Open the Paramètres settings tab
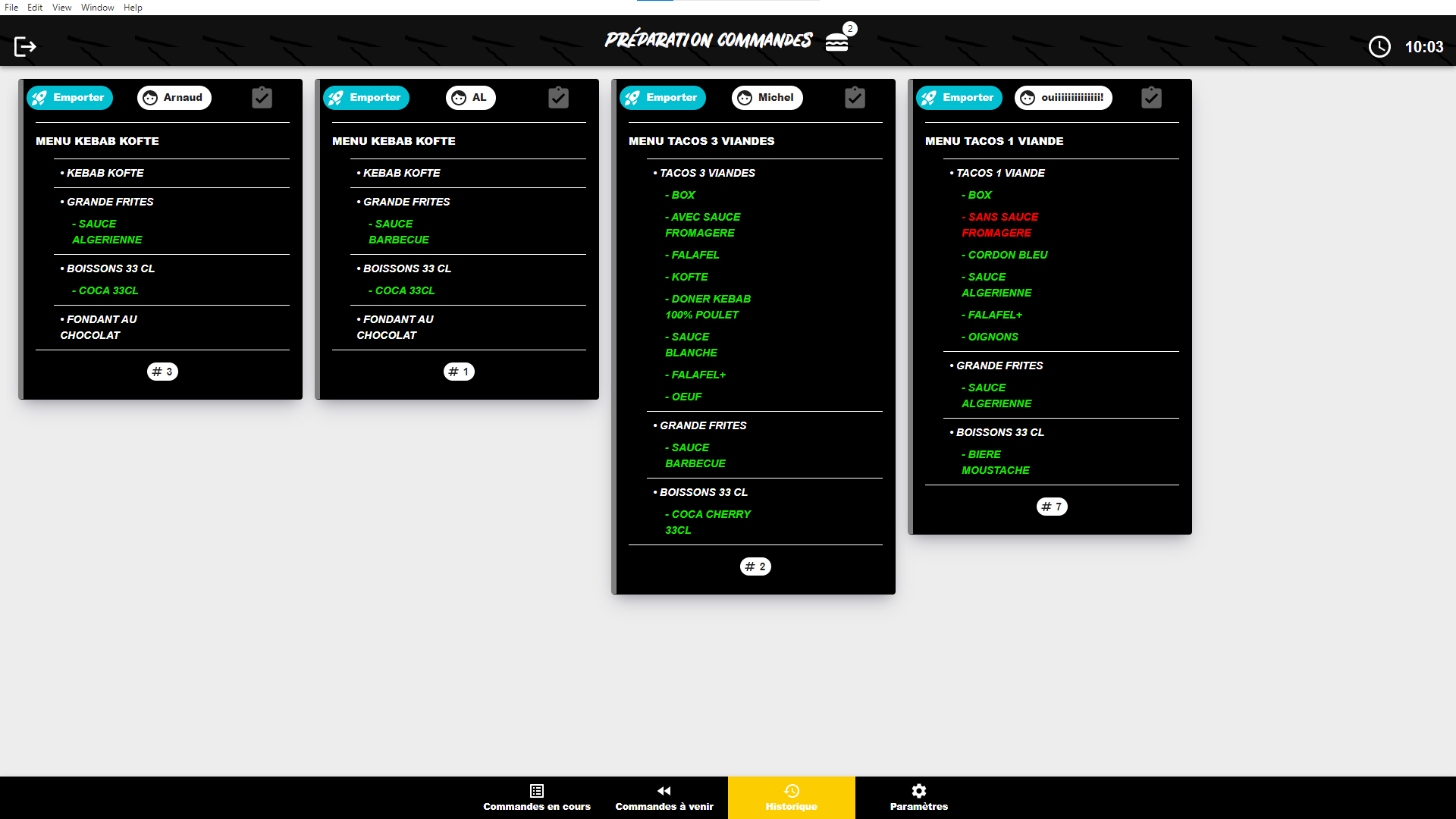This screenshot has height=819, width=1456. pyautogui.click(x=918, y=798)
